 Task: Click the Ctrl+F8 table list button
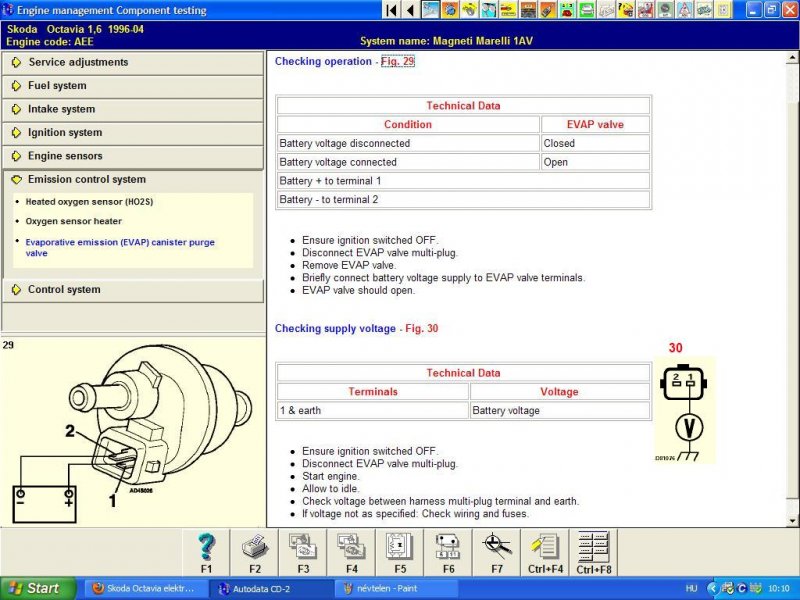[x=594, y=553]
